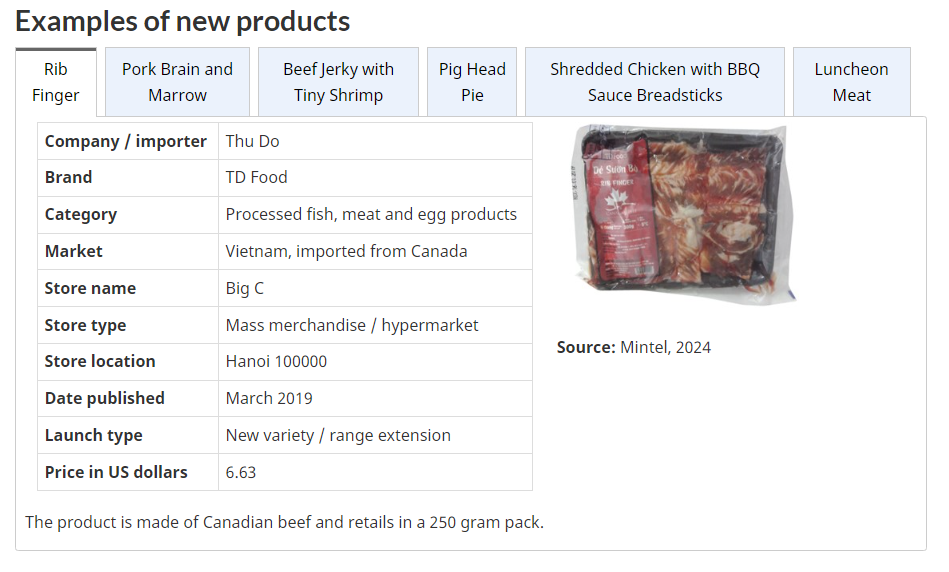The image size is (949, 572).
Task: Click the TD Food brand cell
Action: [257, 177]
